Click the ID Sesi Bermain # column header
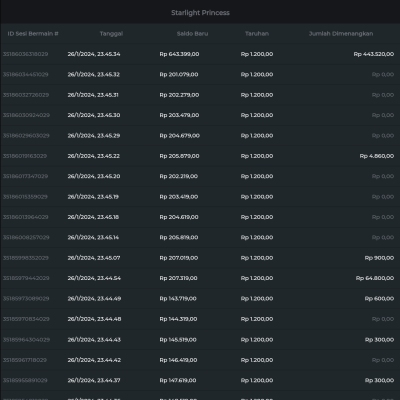The image size is (400, 400). pyautogui.click(x=33, y=34)
